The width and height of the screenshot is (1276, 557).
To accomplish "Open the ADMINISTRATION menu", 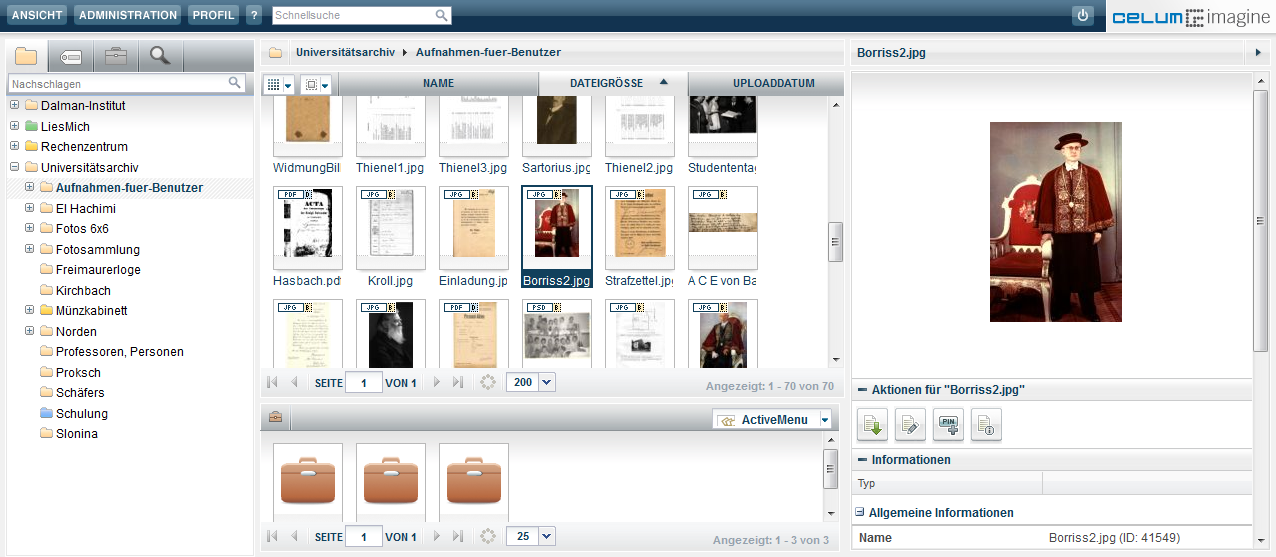I will pyautogui.click(x=127, y=15).
